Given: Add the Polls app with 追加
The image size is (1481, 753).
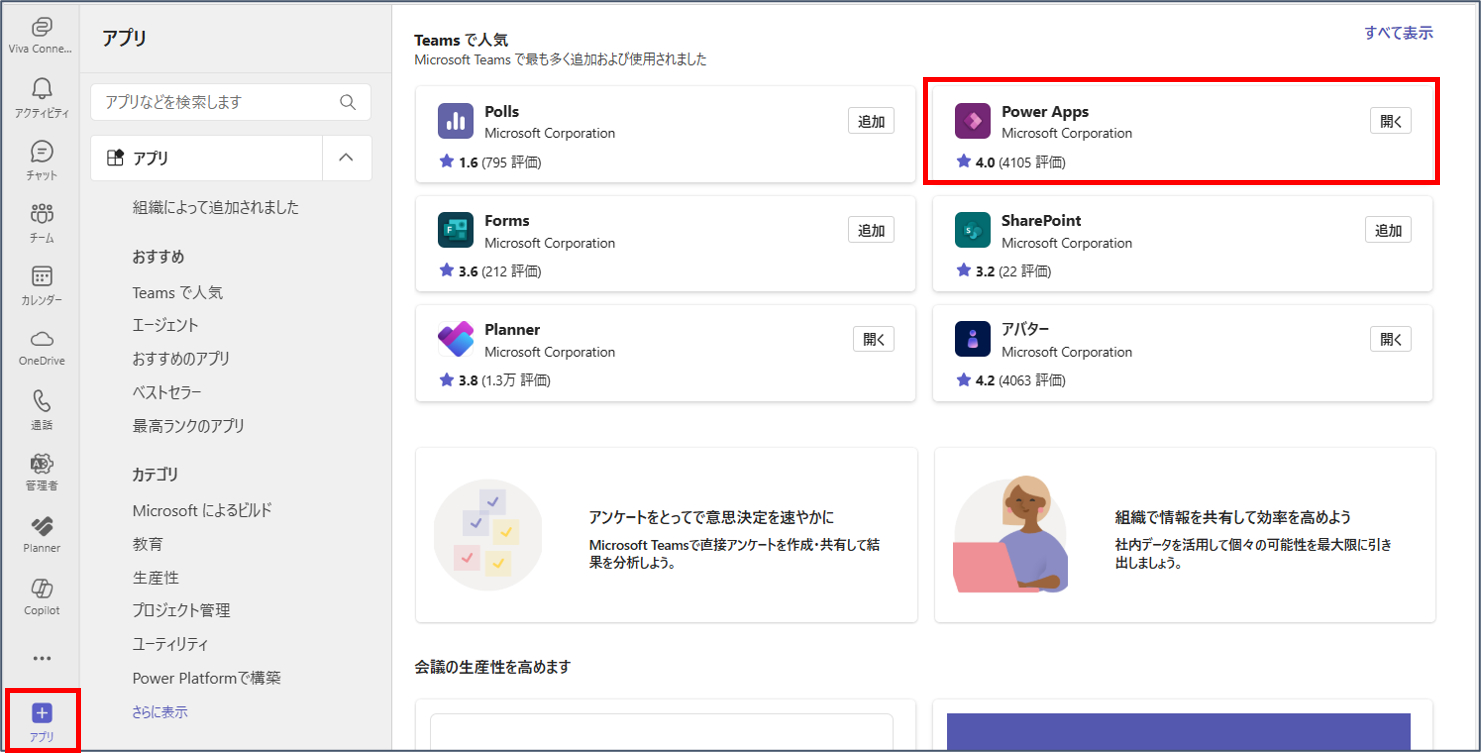Looking at the screenshot, I should (871, 121).
